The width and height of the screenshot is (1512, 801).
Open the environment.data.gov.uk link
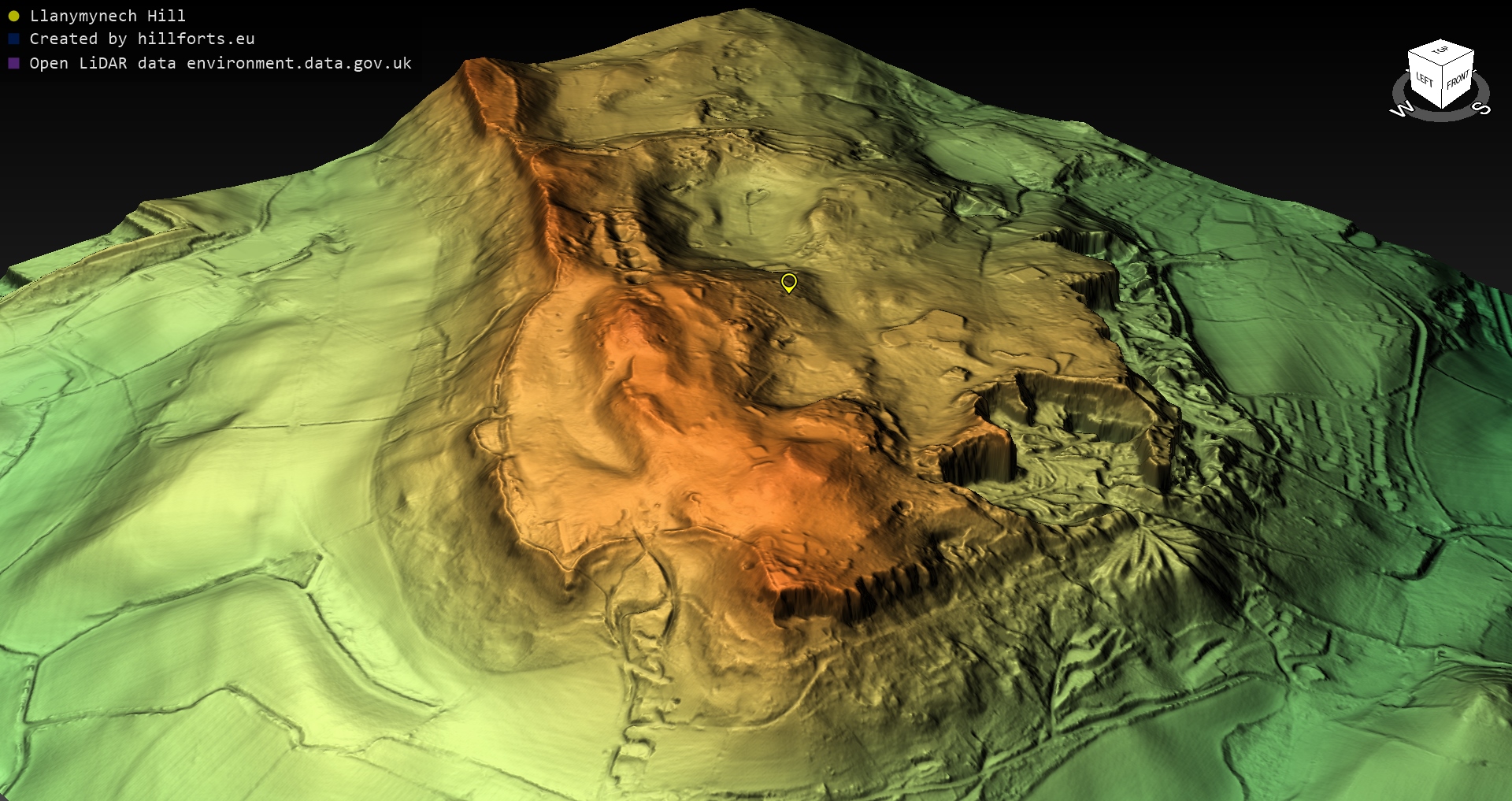tap(298, 63)
